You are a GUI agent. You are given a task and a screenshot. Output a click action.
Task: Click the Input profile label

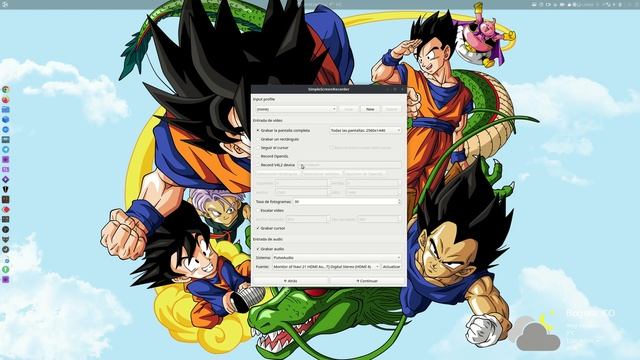point(264,99)
